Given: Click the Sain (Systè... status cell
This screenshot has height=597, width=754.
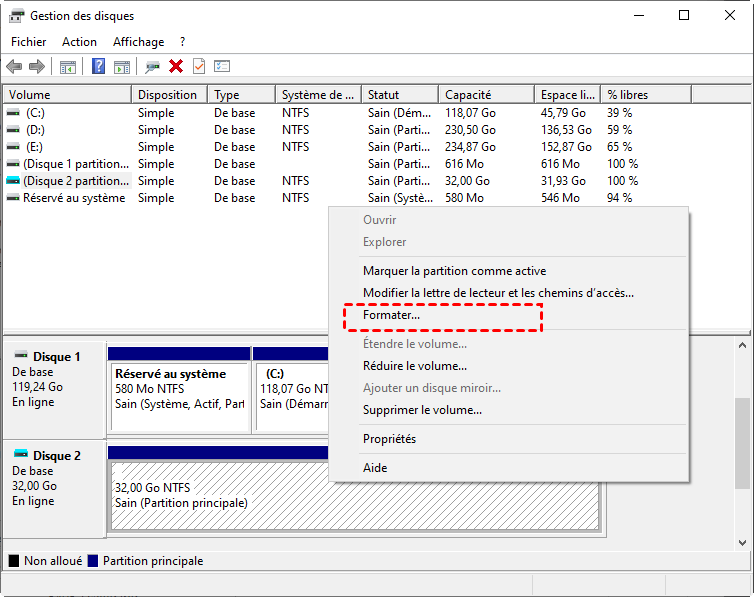Looking at the screenshot, I should coord(400,198).
